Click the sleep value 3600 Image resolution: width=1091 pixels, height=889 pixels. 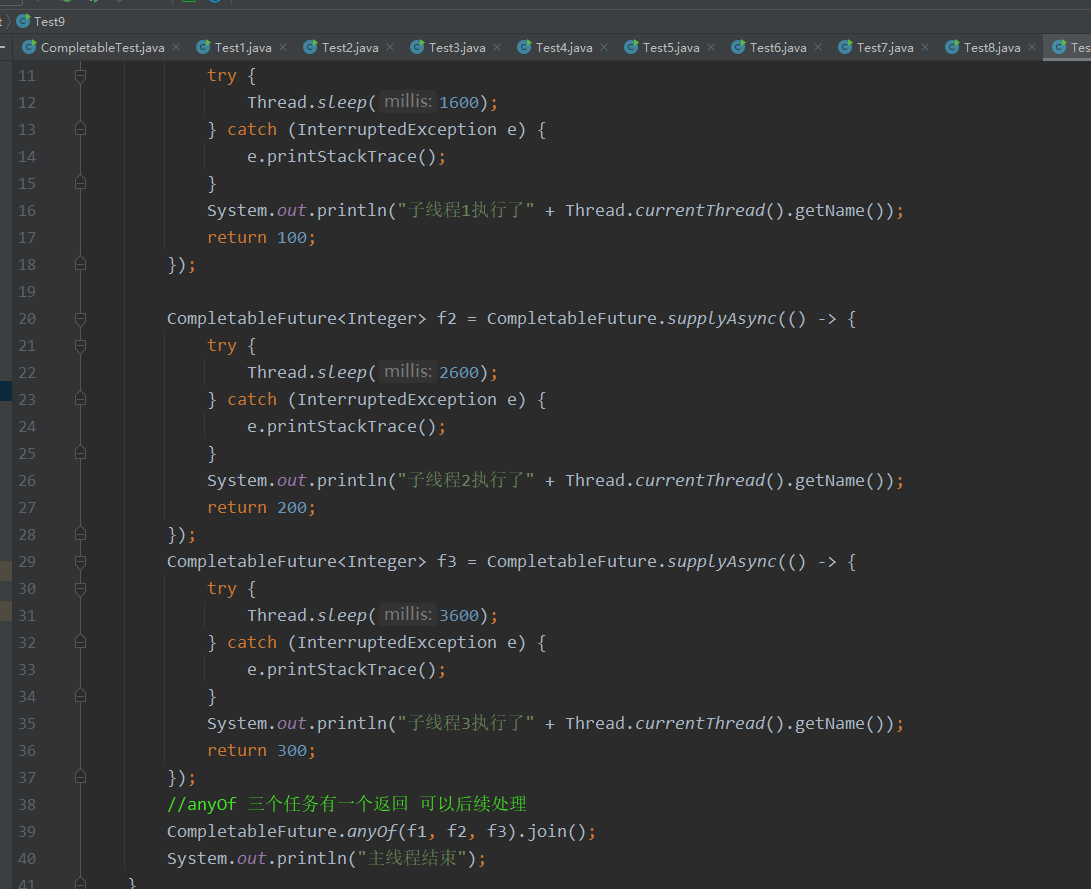(x=459, y=615)
